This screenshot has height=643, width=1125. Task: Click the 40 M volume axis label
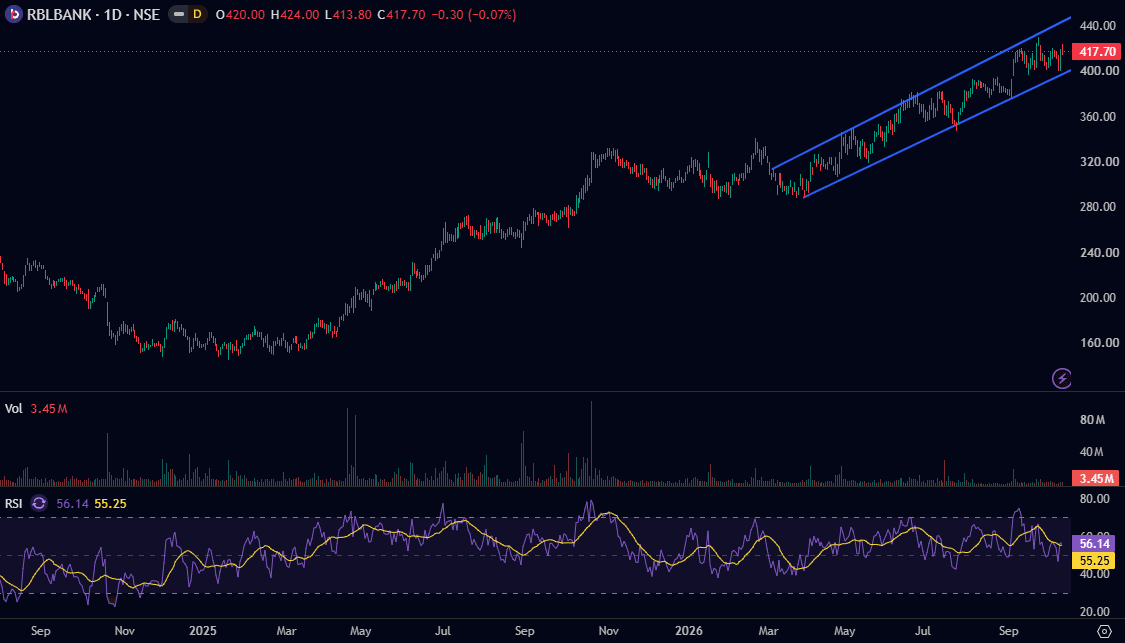[1092, 451]
